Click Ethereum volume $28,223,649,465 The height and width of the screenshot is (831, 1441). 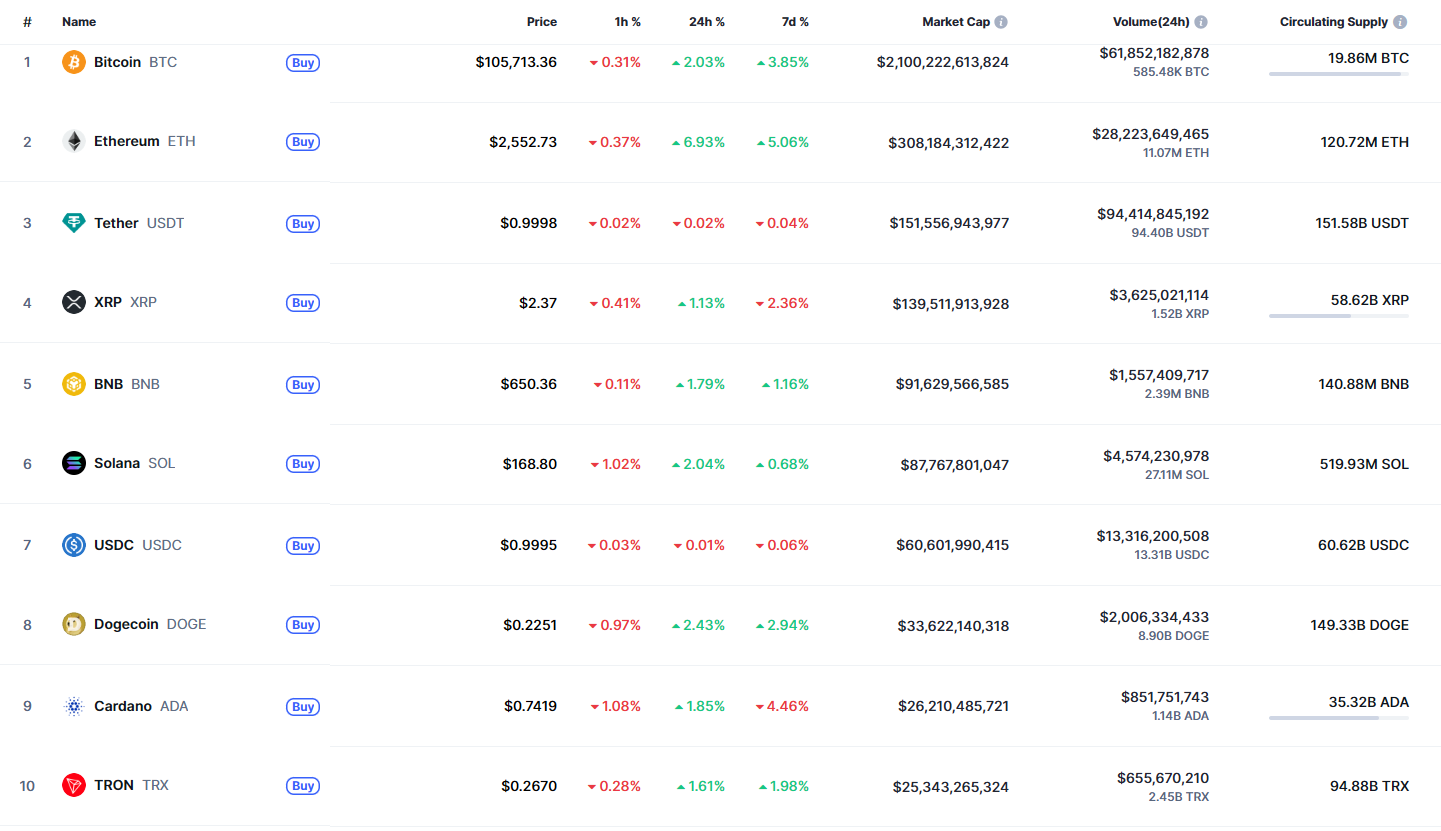1151,133
